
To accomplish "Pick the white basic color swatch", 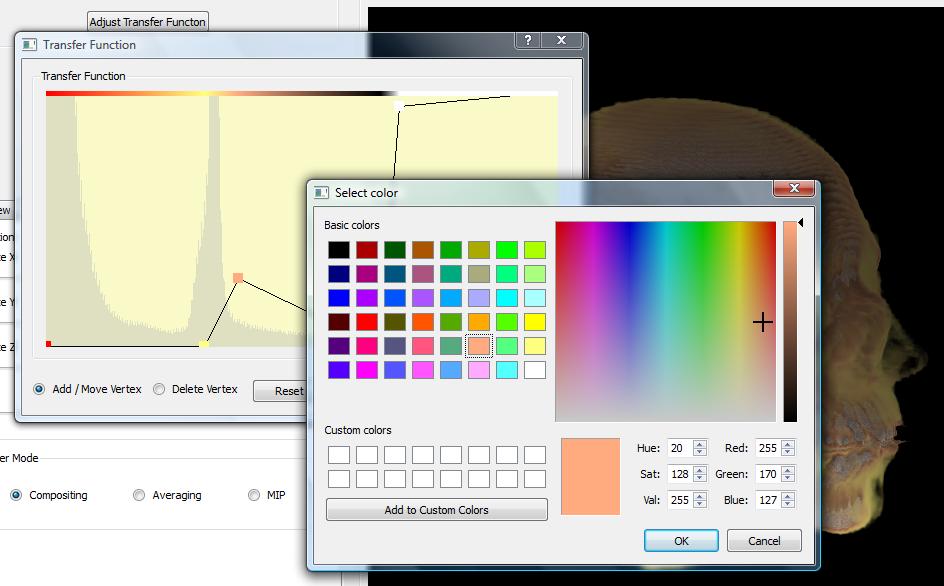I will (535, 370).
